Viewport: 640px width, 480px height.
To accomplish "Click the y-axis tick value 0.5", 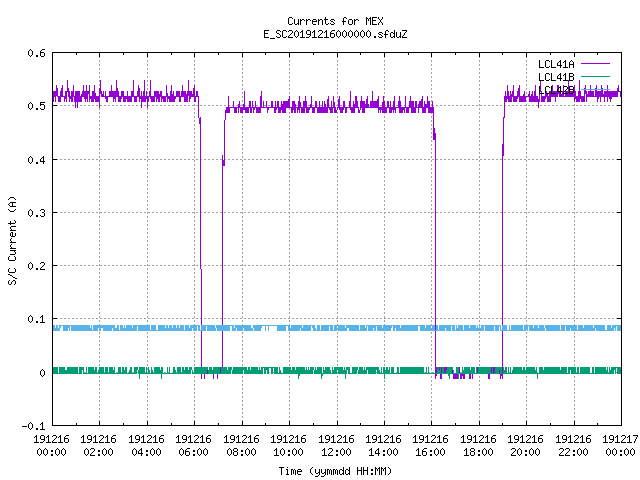I will [36, 106].
